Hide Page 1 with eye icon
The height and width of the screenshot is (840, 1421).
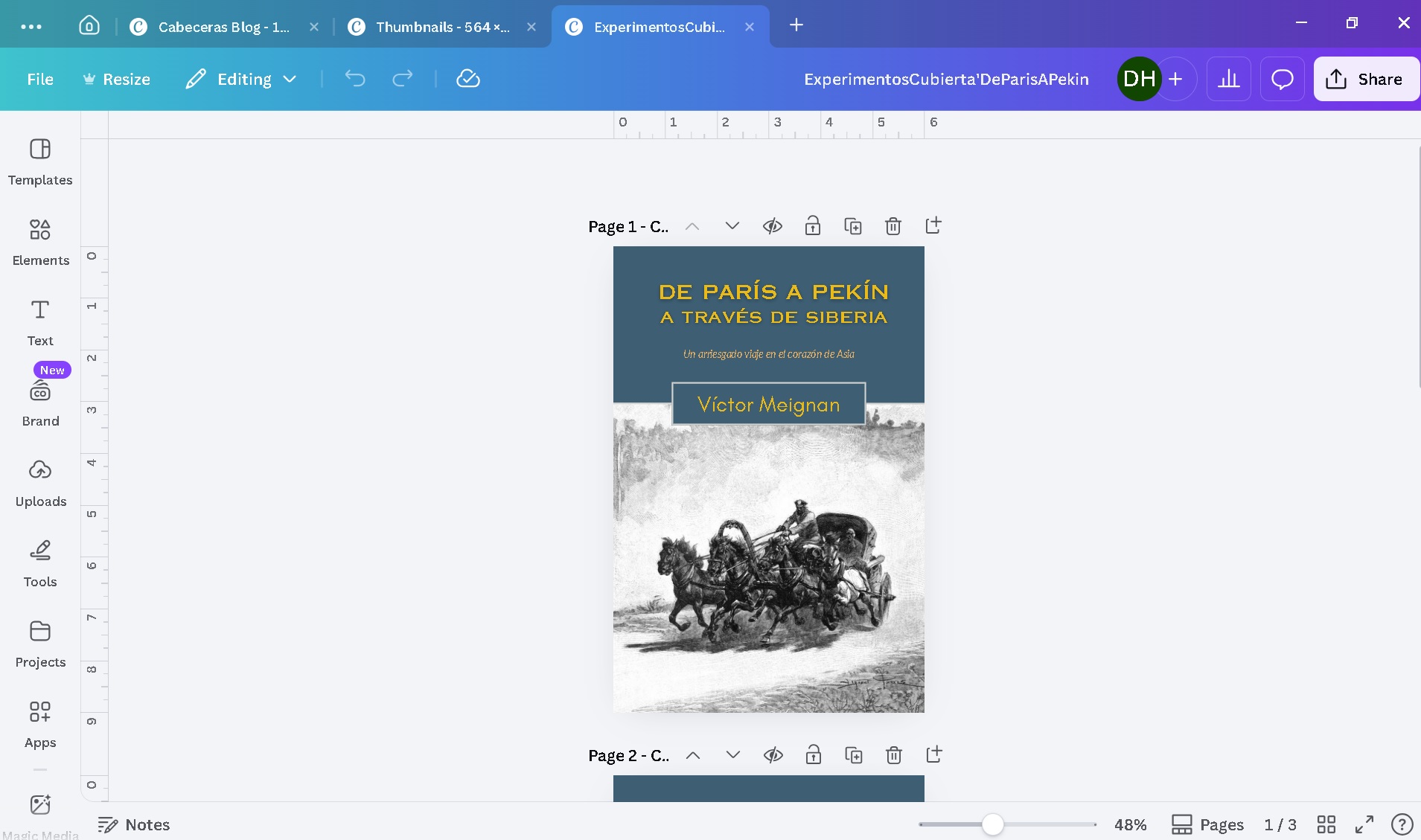(x=773, y=225)
